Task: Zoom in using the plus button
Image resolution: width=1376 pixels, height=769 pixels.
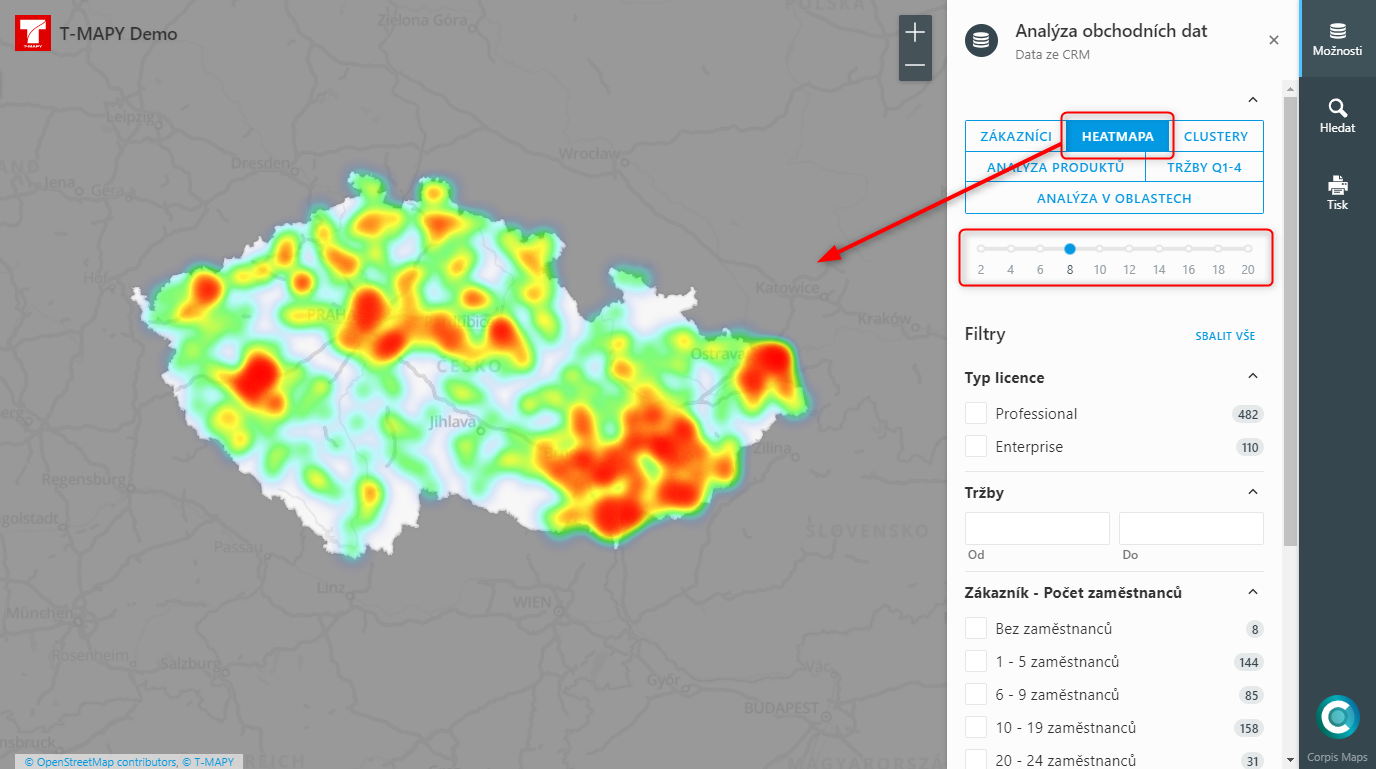Action: click(x=914, y=32)
